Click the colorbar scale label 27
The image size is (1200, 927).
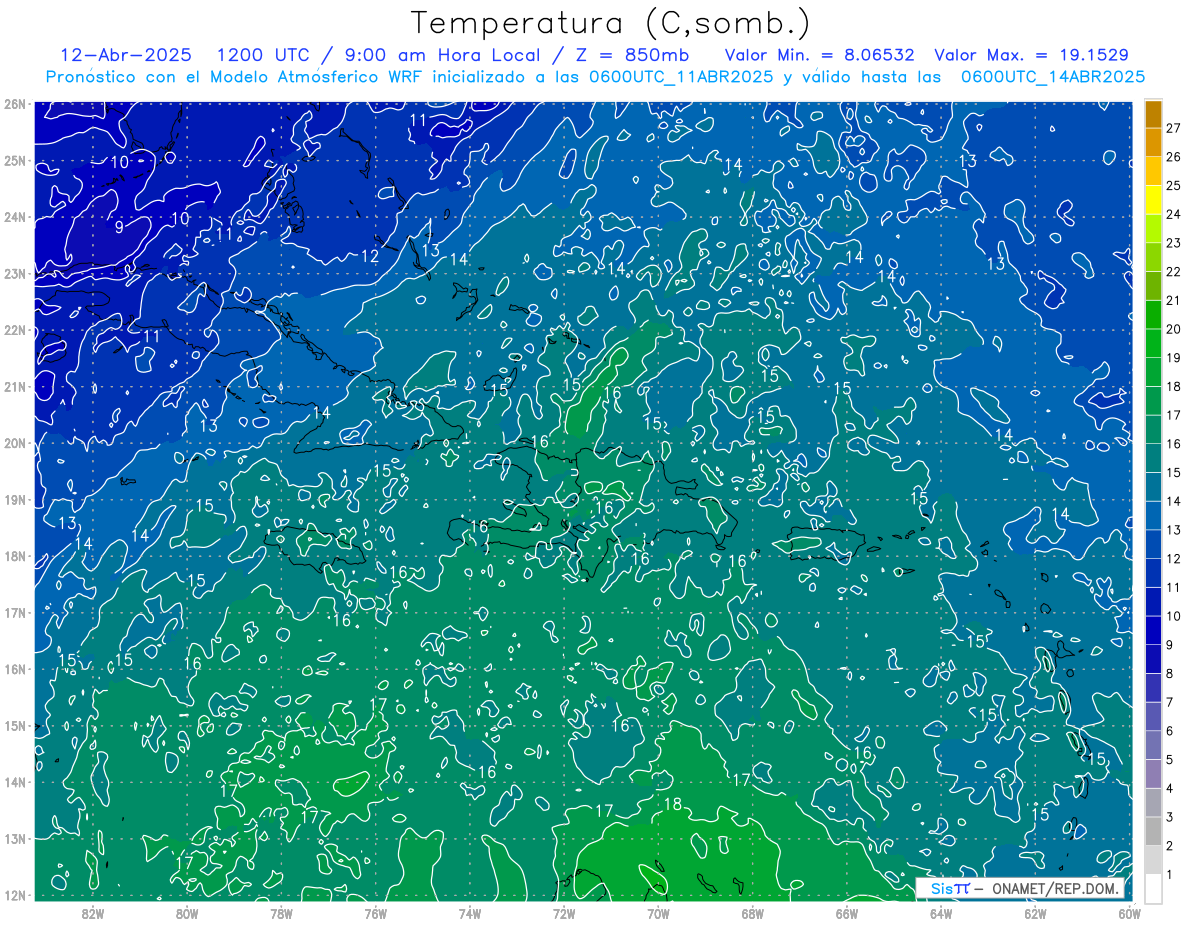tap(1173, 128)
